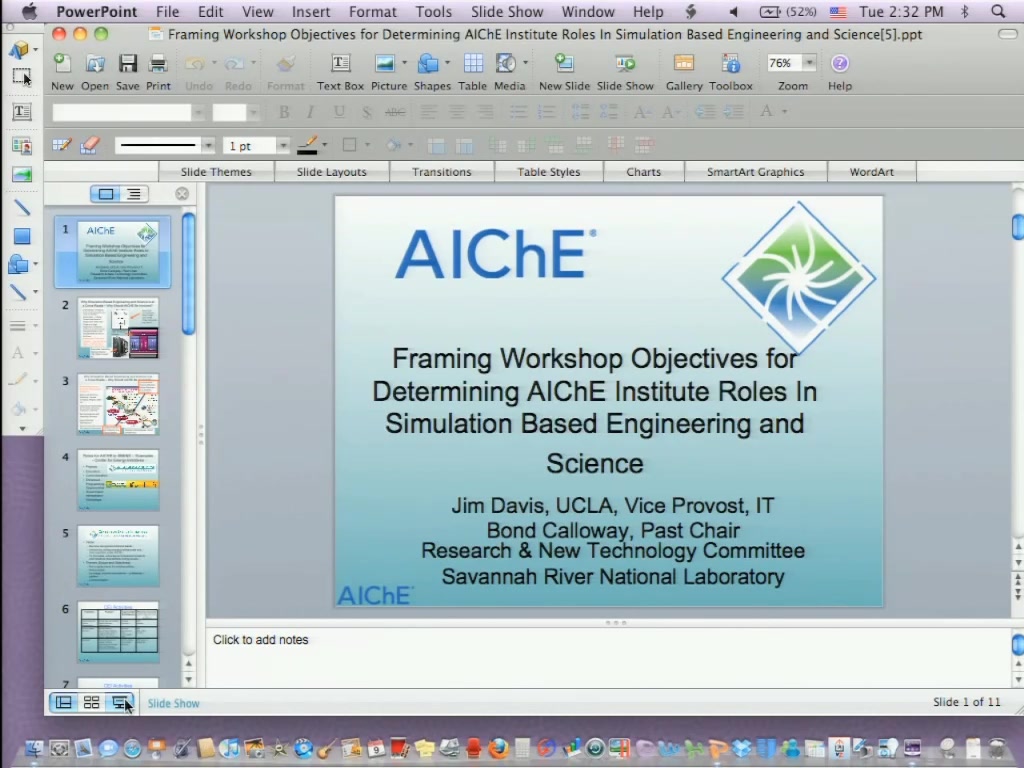Image resolution: width=1024 pixels, height=768 pixels.
Task: Insert a Text Box from the toolbar
Action: 340,63
